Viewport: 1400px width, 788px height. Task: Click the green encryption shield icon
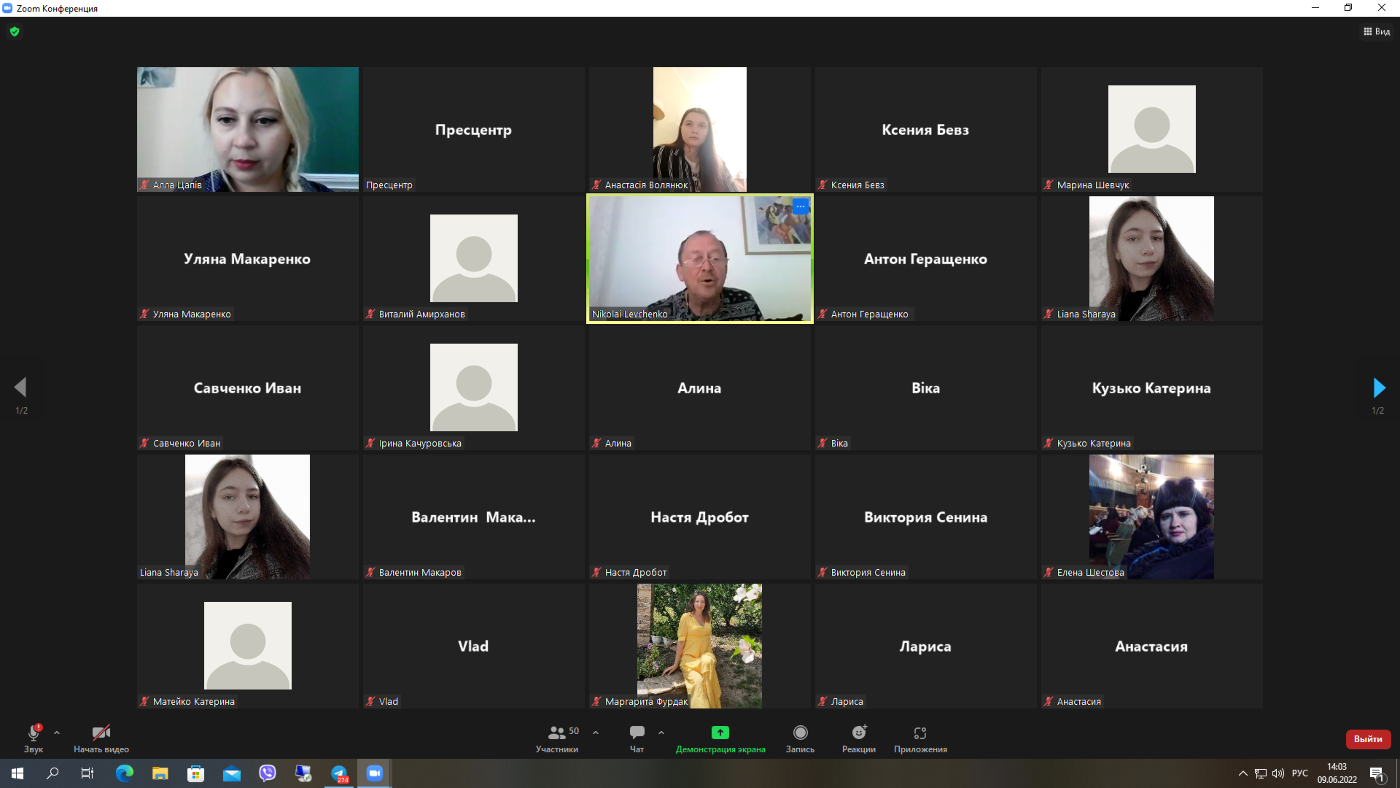pyautogui.click(x=14, y=31)
